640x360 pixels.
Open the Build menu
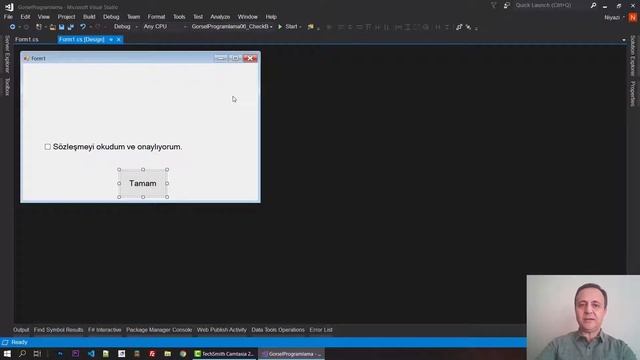pos(89,17)
